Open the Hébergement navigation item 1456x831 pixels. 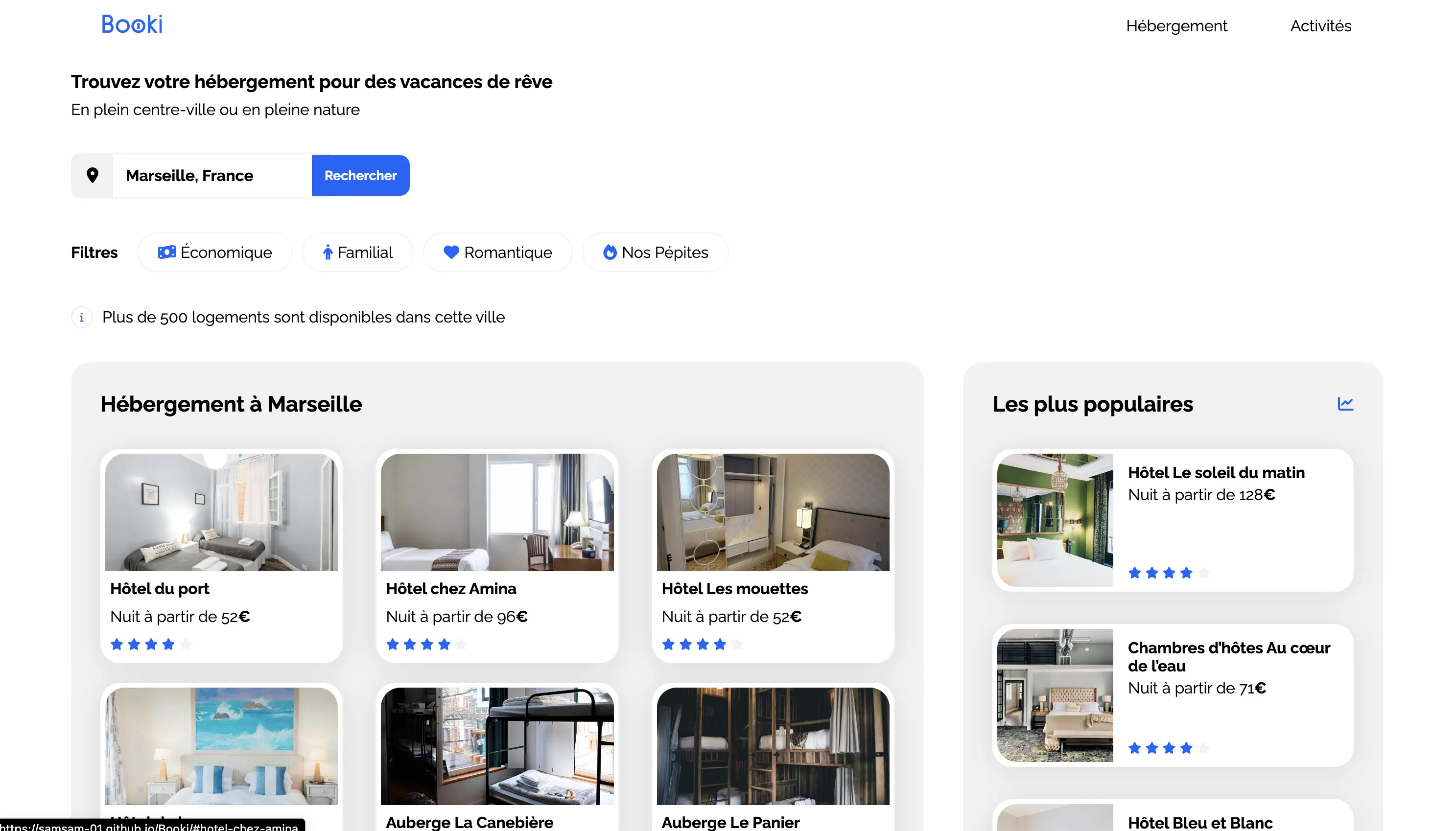click(1176, 25)
